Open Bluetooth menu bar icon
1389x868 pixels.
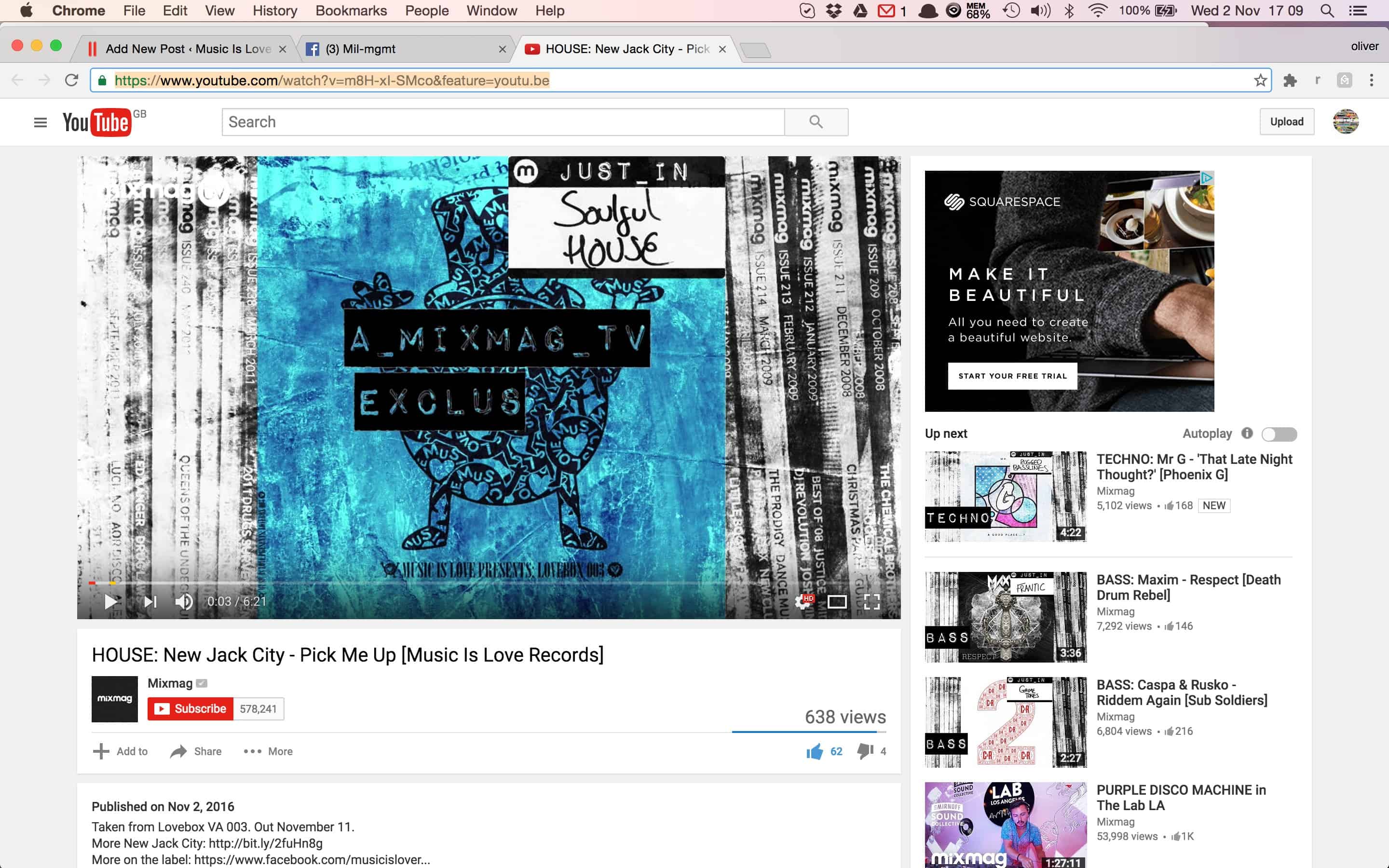(1069, 10)
